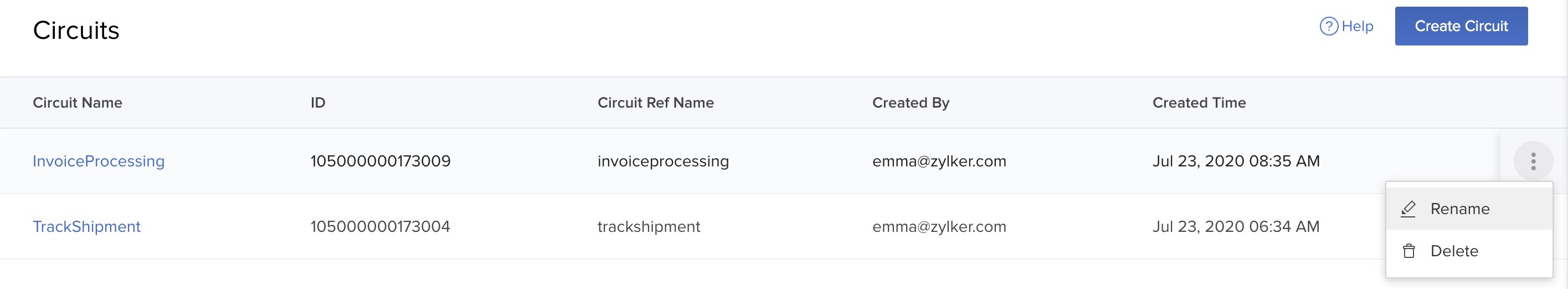The height and width of the screenshot is (289, 1568).
Task: Click the Circuit Name column header
Action: click(78, 103)
